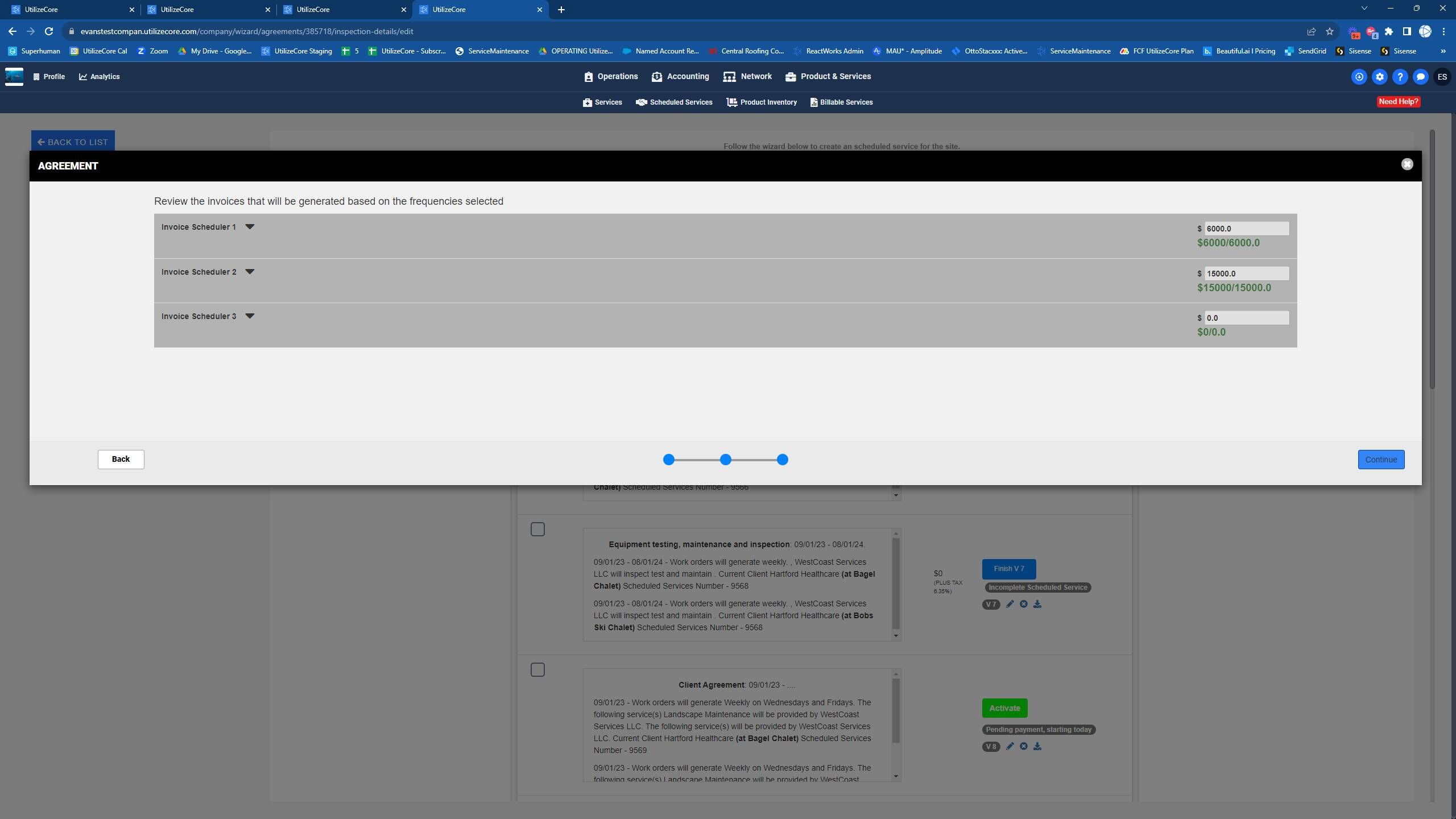
Task: Expand Invoice Scheduler 1 arrow
Action: tap(249, 227)
